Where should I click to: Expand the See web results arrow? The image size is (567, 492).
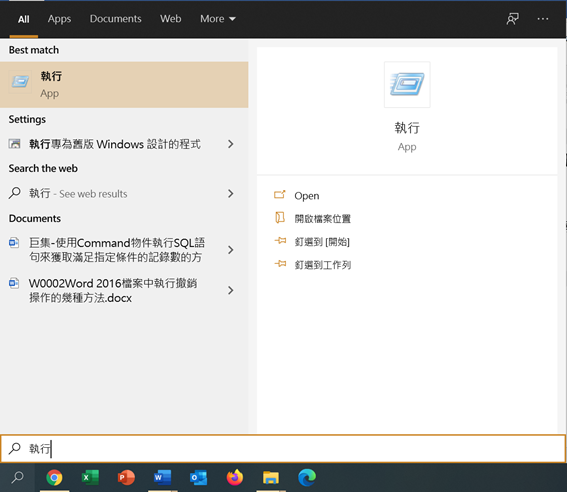231,194
